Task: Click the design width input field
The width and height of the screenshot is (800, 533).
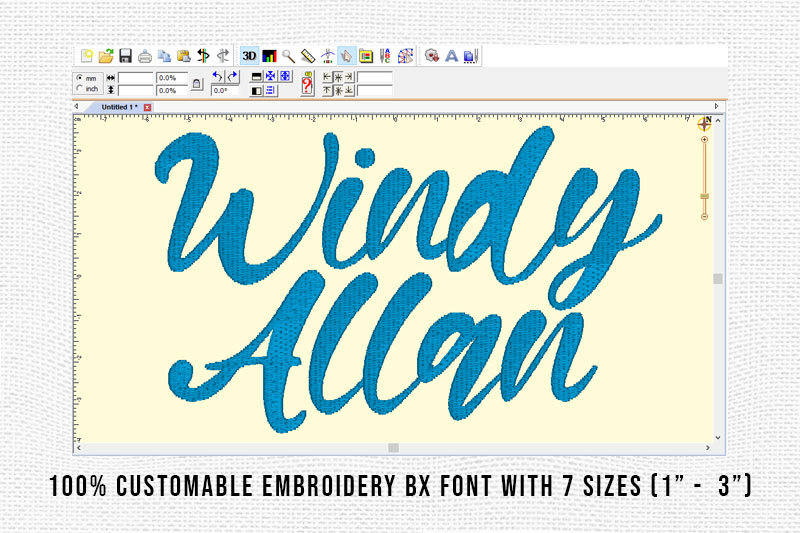Action: pyautogui.click(x=136, y=78)
